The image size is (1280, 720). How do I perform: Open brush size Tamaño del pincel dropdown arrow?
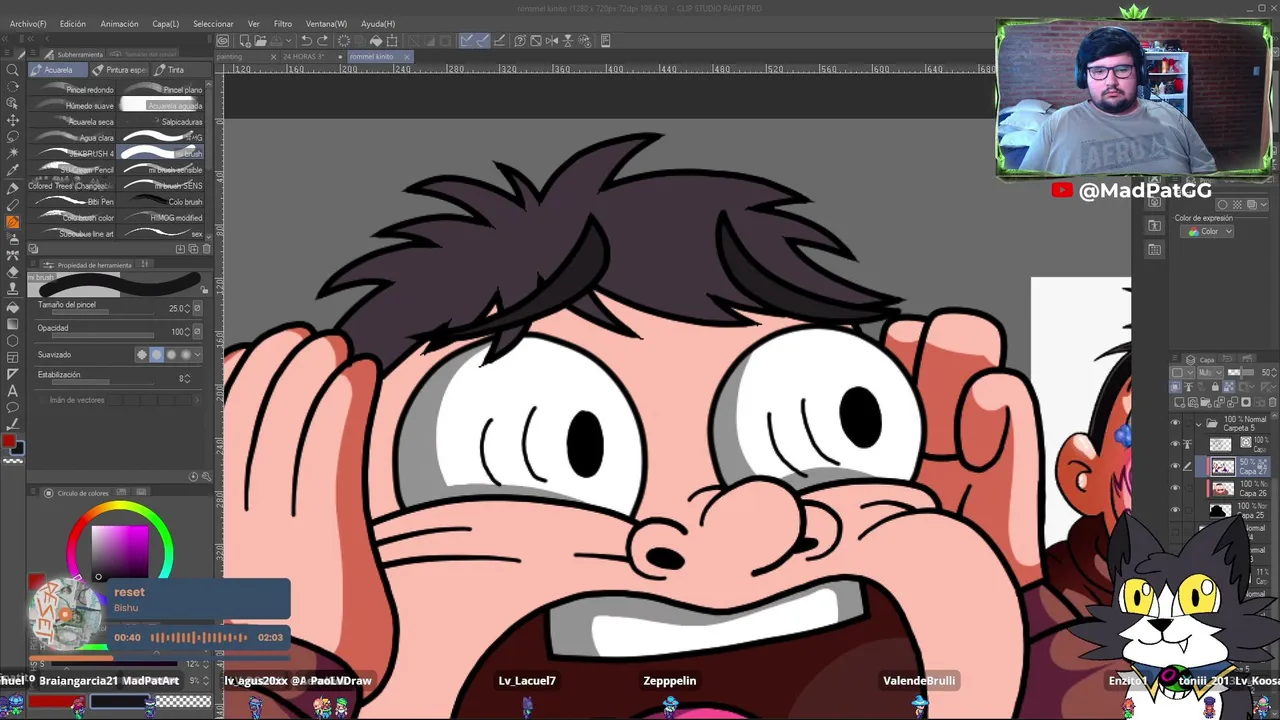tap(197, 309)
